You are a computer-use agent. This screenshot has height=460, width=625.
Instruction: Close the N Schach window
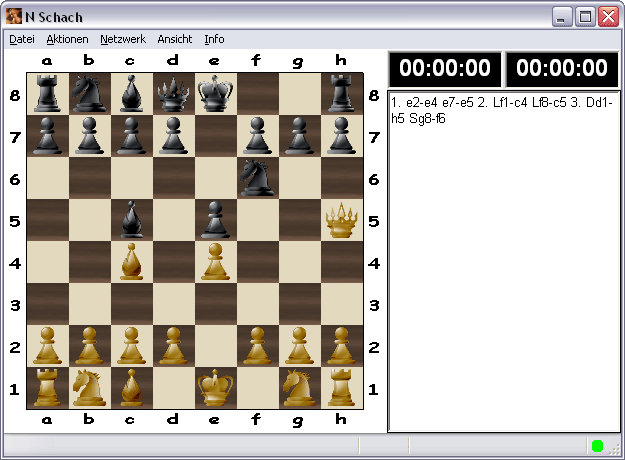pos(608,17)
